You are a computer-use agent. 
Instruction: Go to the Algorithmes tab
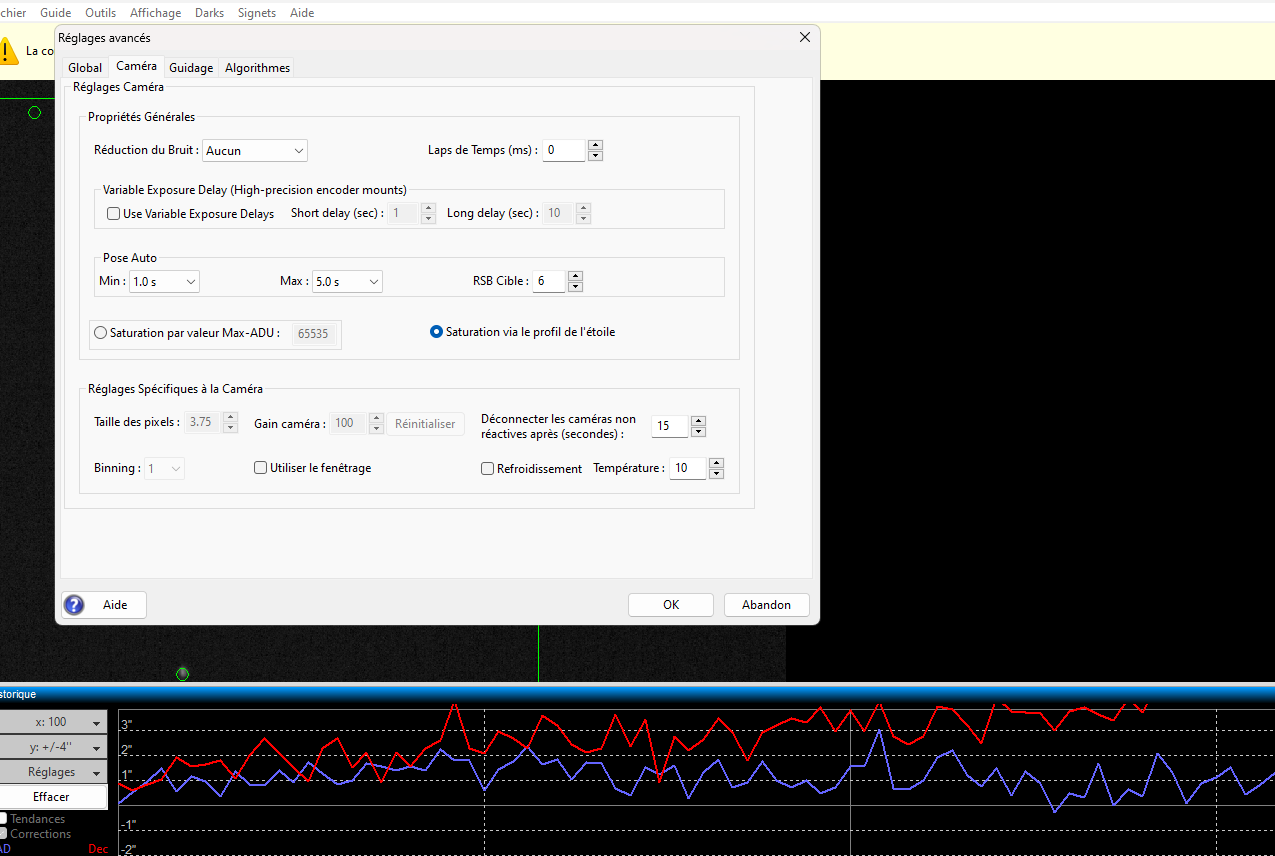pos(257,68)
